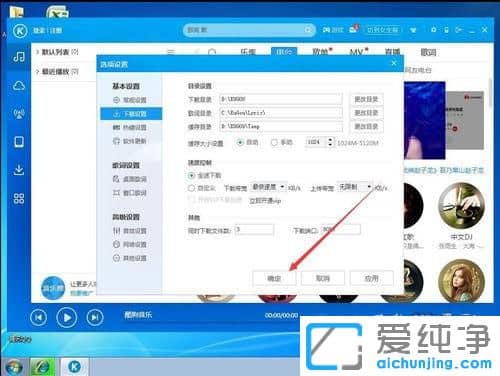Open the 下载带宽 speed dropdown
Viewport: 500px width, 376px height.
[x=268, y=187]
